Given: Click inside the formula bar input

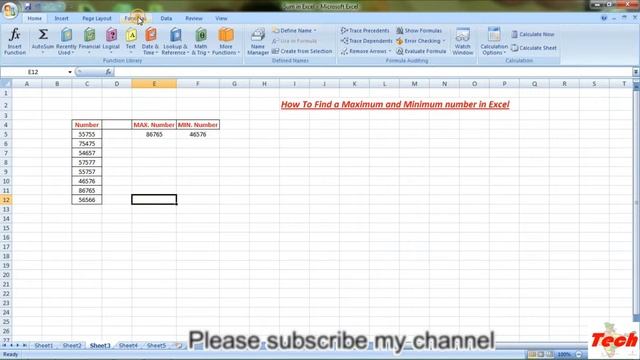Looking at the screenshot, I should 373,72.
